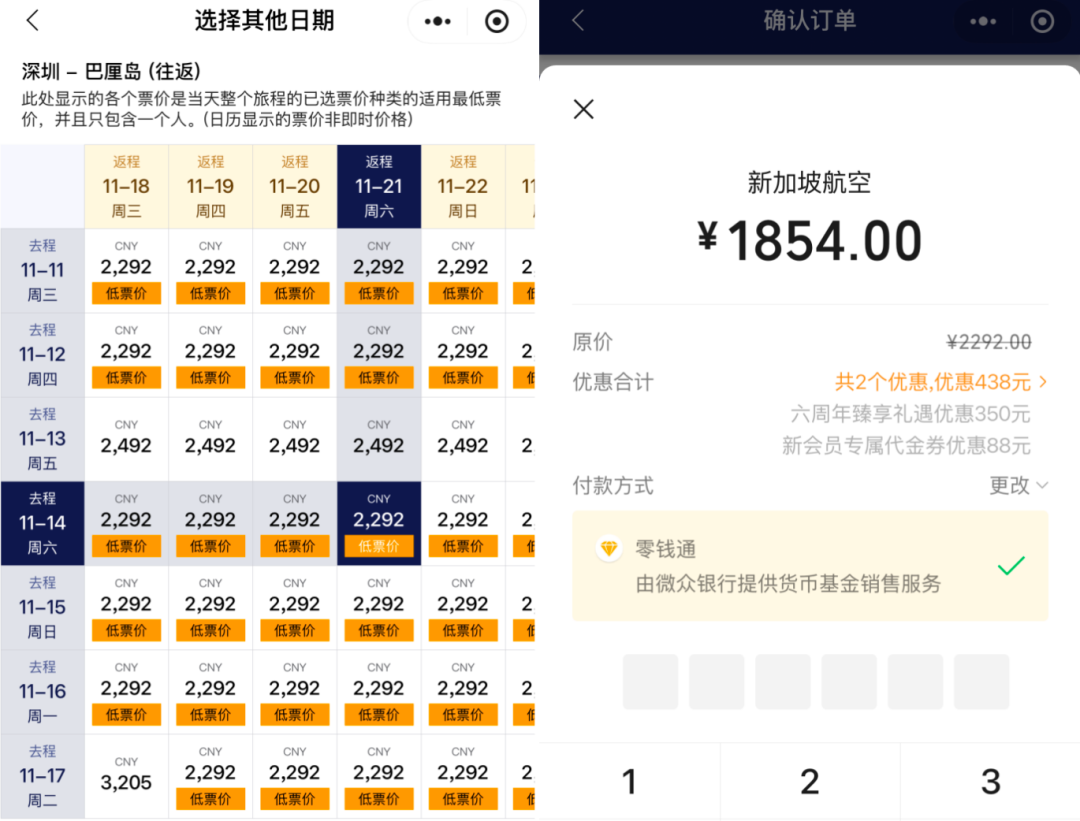Tap 低票价 badge for 11-16 to 11-18

click(126, 715)
